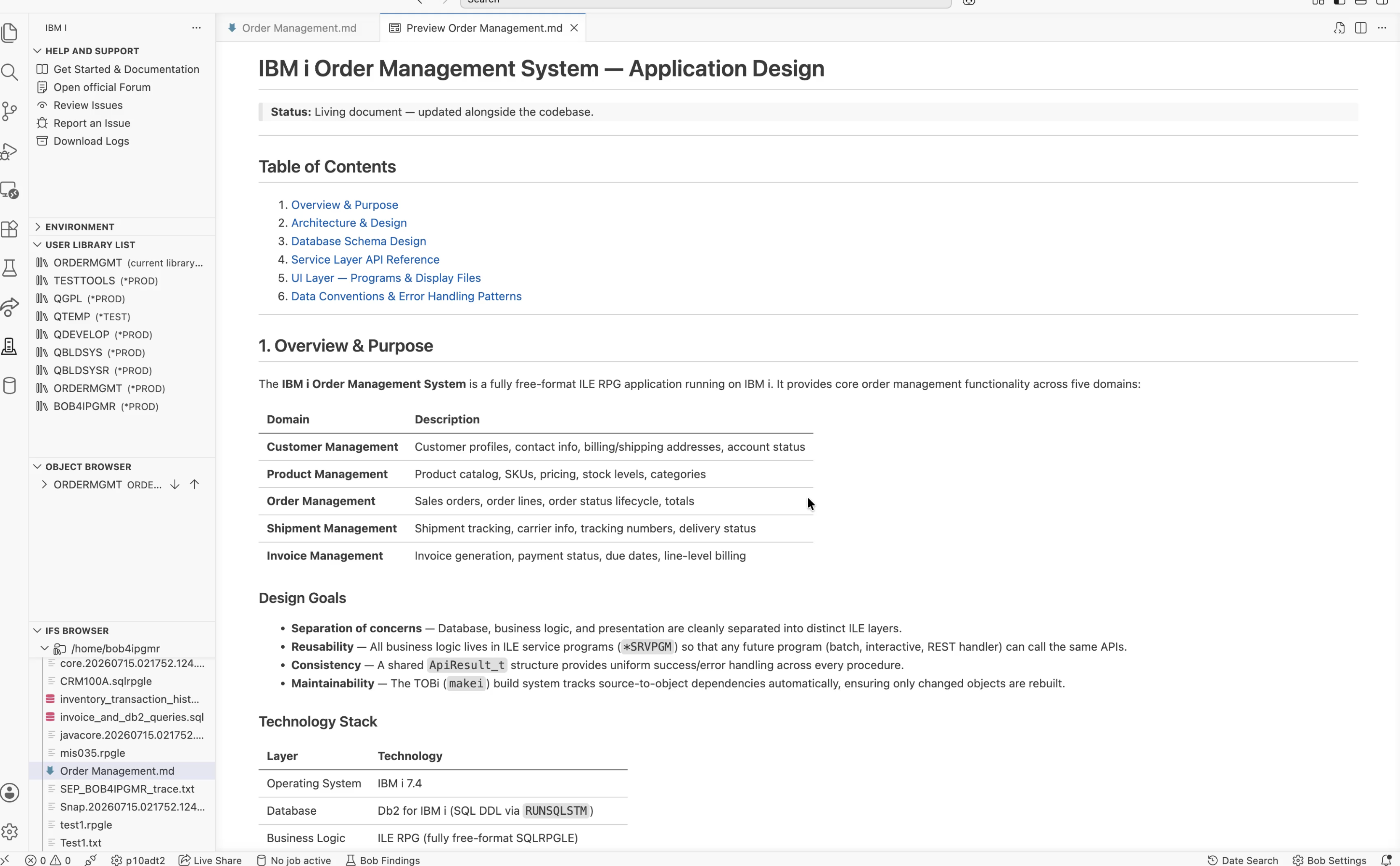Image resolution: width=1400 pixels, height=866 pixels.
Task: Select Order Management.md in IFS browser
Action: point(122,771)
